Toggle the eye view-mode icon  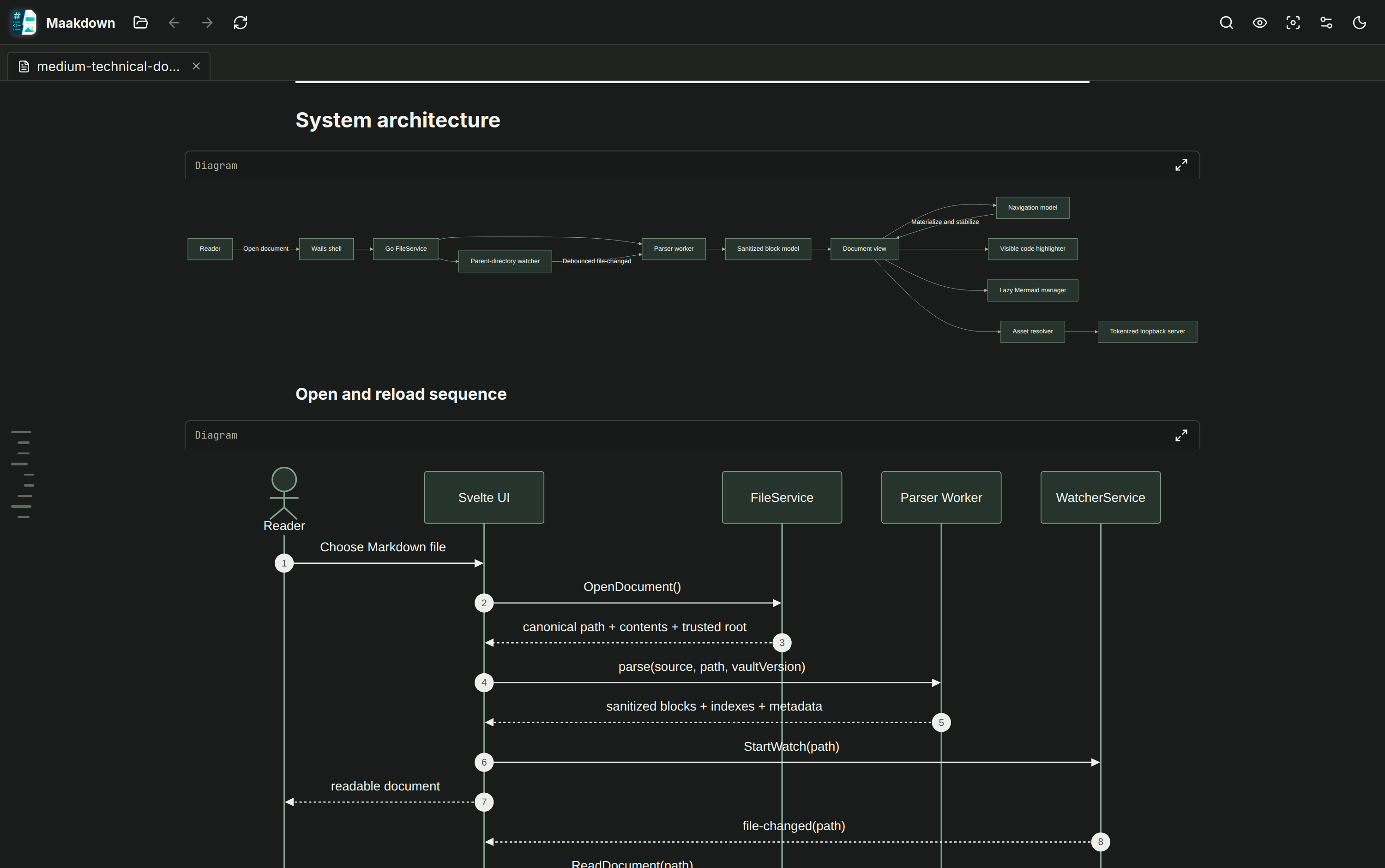tap(1260, 22)
